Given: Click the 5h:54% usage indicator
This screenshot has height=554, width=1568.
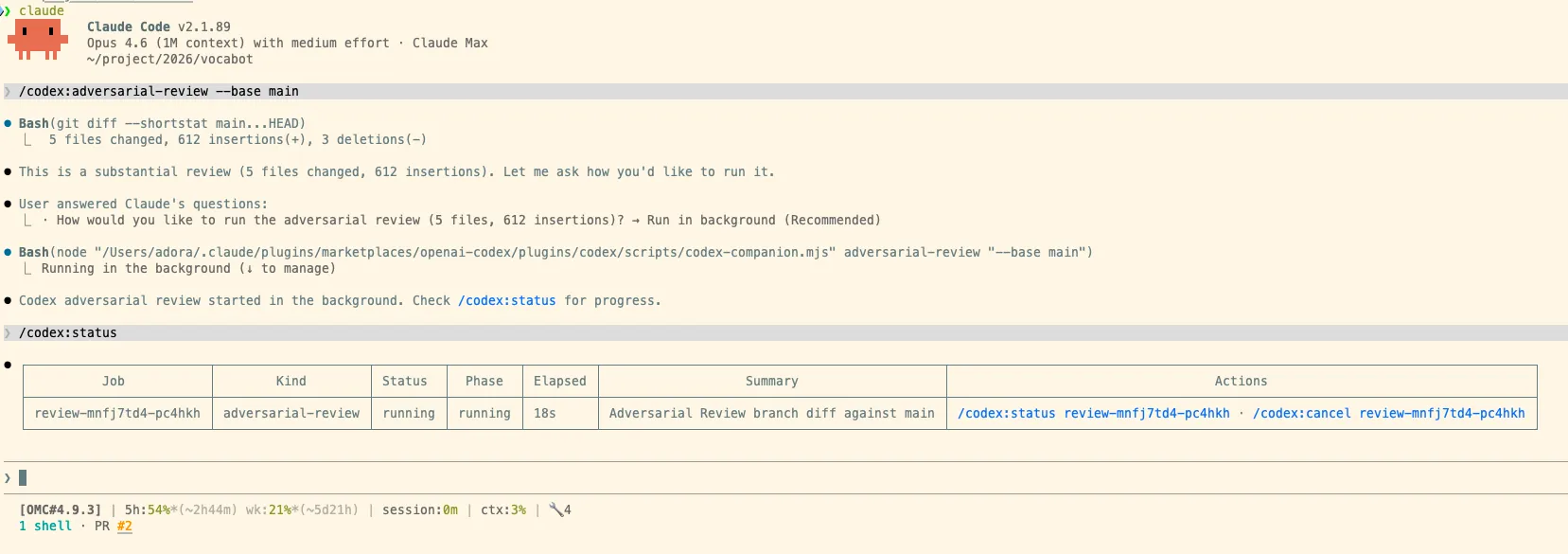Looking at the screenshot, I should 150,509.
